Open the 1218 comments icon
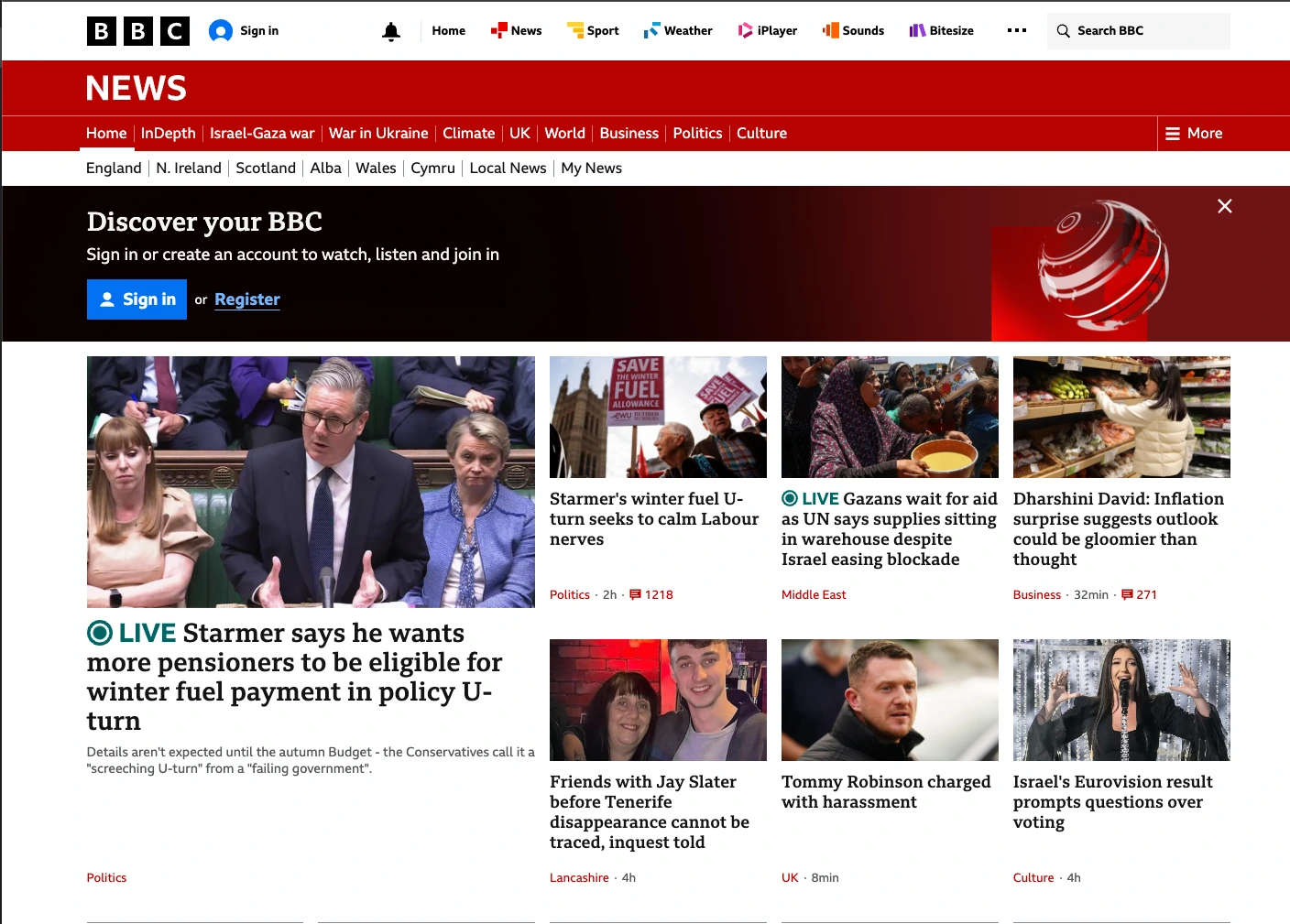The width and height of the screenshot is (1290, 924). 635,595
